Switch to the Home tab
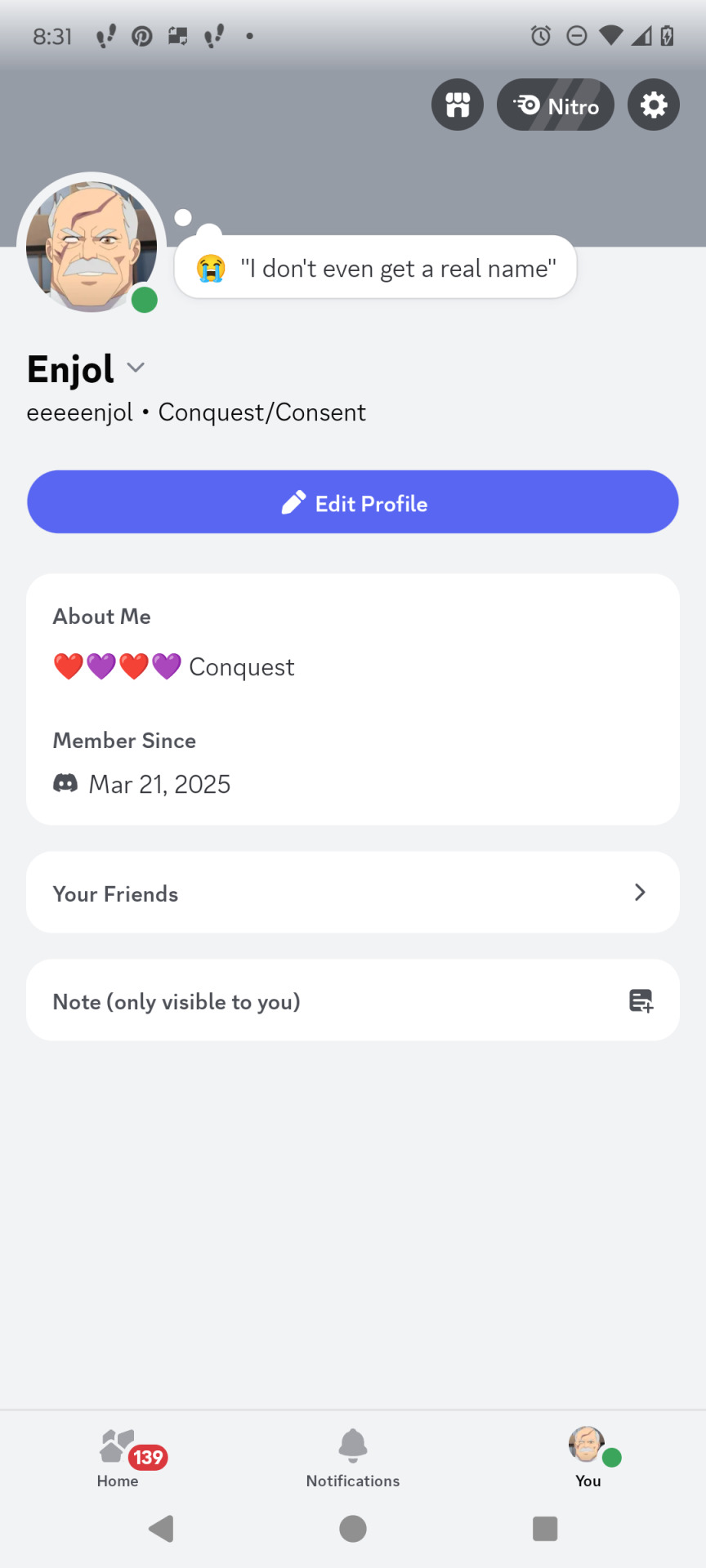 pos(118,1459)
